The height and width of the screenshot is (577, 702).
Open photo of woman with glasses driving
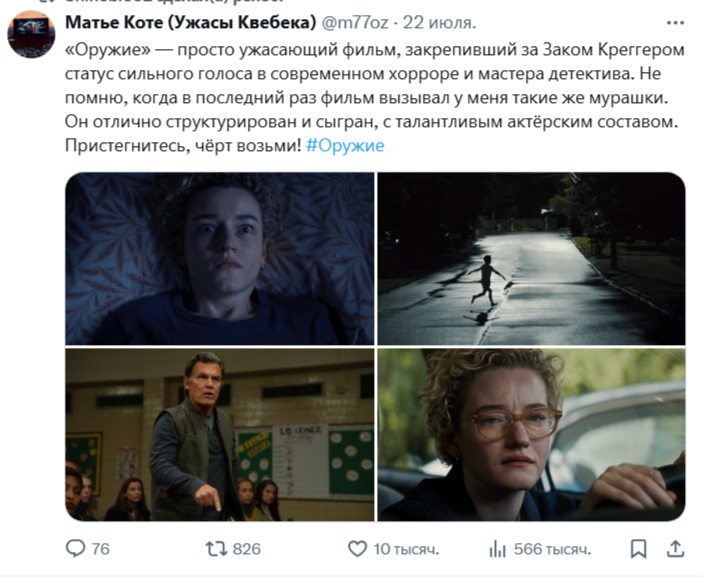click(531, 435)
